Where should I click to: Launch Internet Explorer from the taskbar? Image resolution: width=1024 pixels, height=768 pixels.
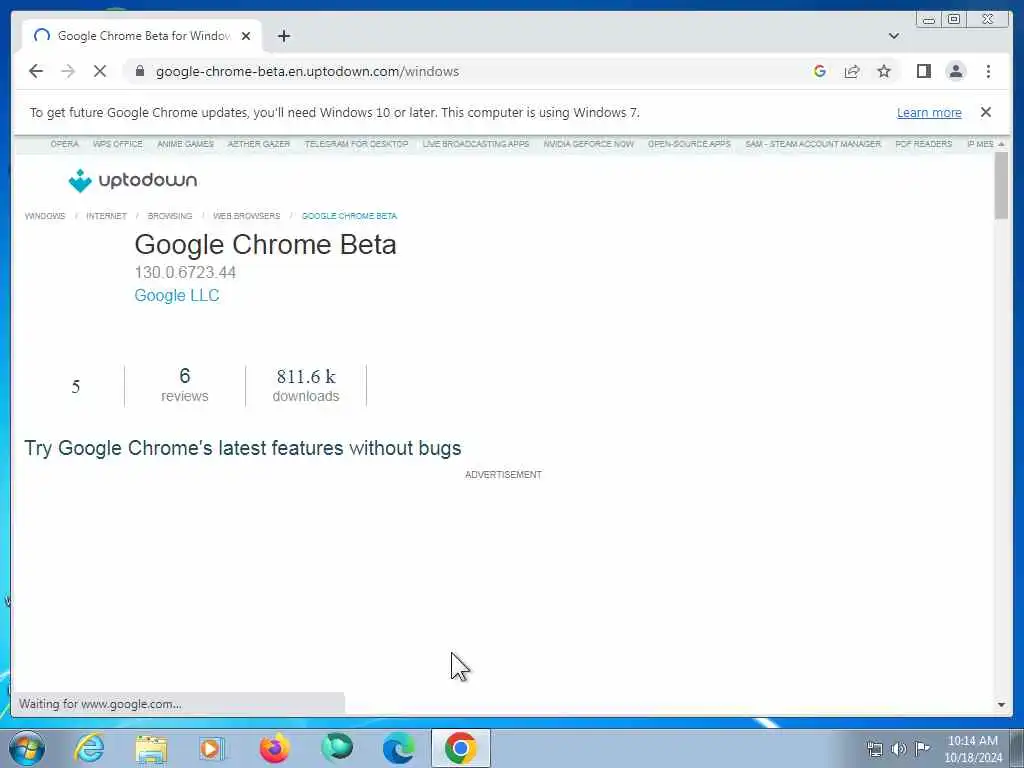pyautogui.click(x=89, y=748)
